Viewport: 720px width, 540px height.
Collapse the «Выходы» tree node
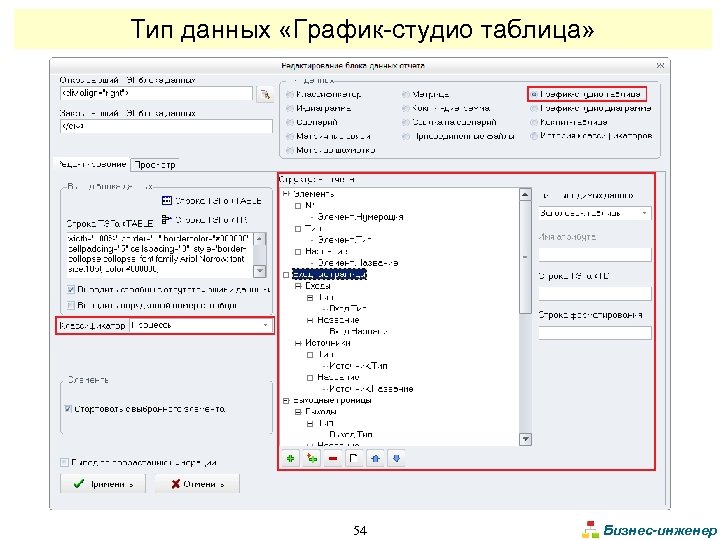pos(298,412)
